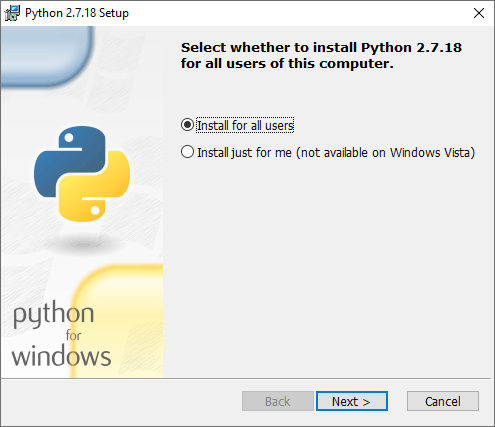Select the "Install for all users" radio button
The height and width of the screenshot is (427, 495).
click(187, 125)
